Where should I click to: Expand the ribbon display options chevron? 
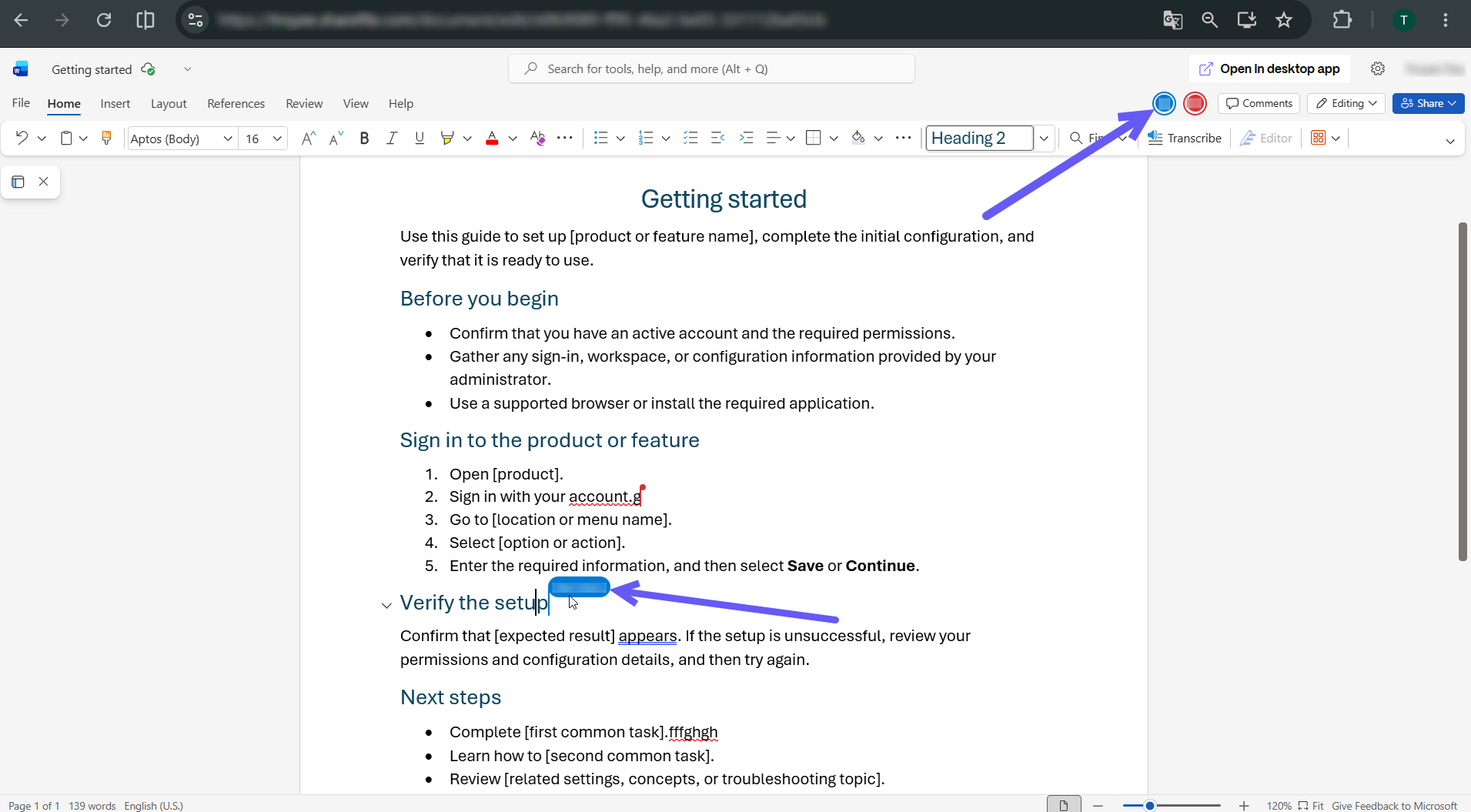[x=1450, y=141]
